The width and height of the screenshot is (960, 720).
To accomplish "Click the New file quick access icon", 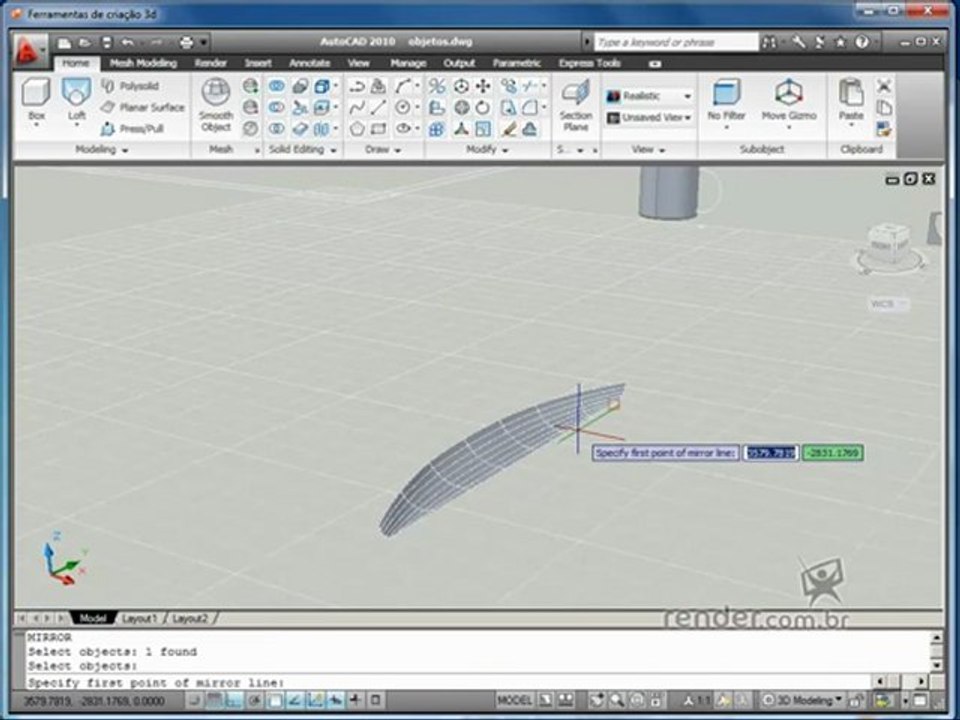I will pos(64,43).
